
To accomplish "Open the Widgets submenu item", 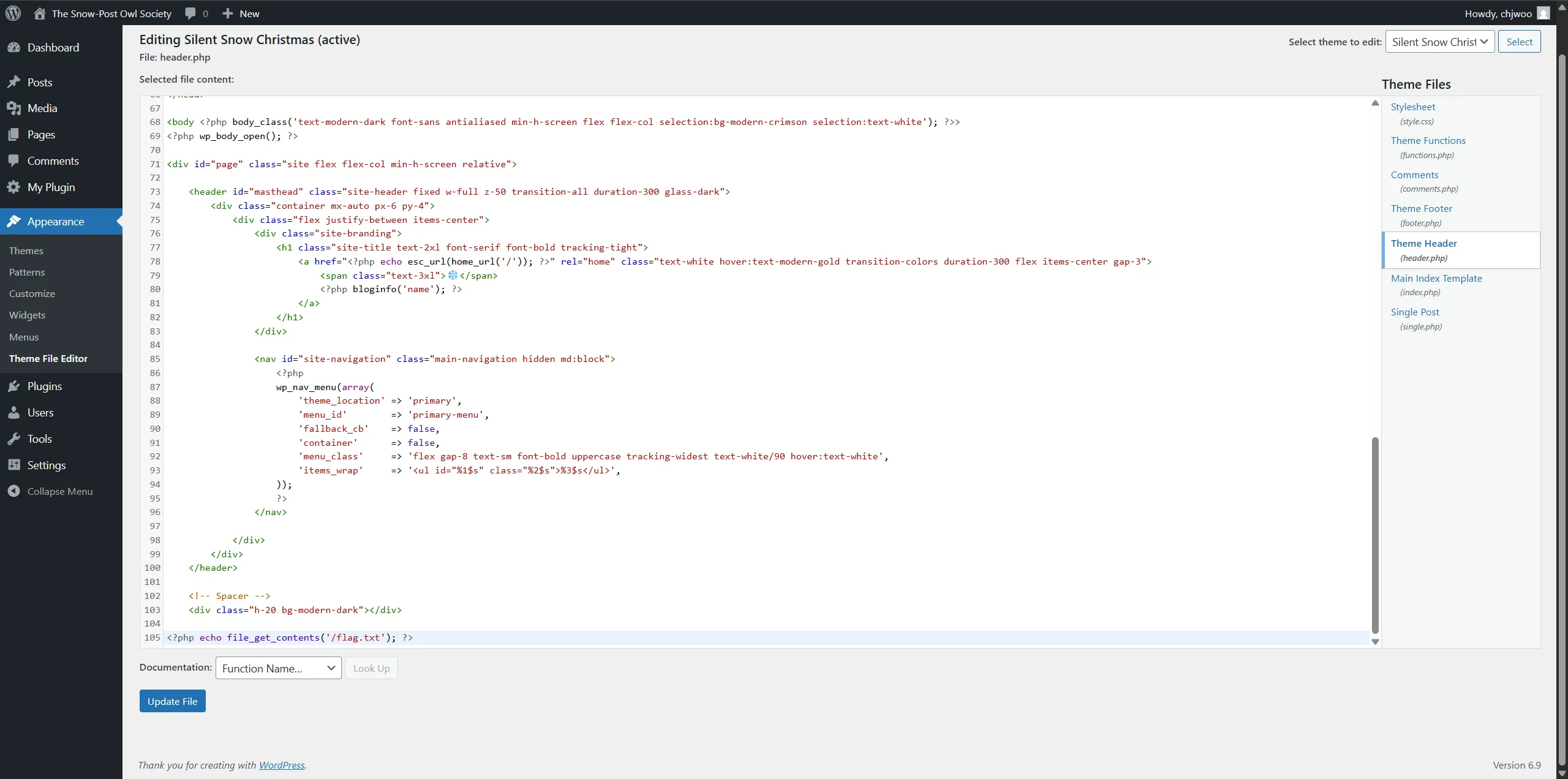I will (x=27, y=315).
